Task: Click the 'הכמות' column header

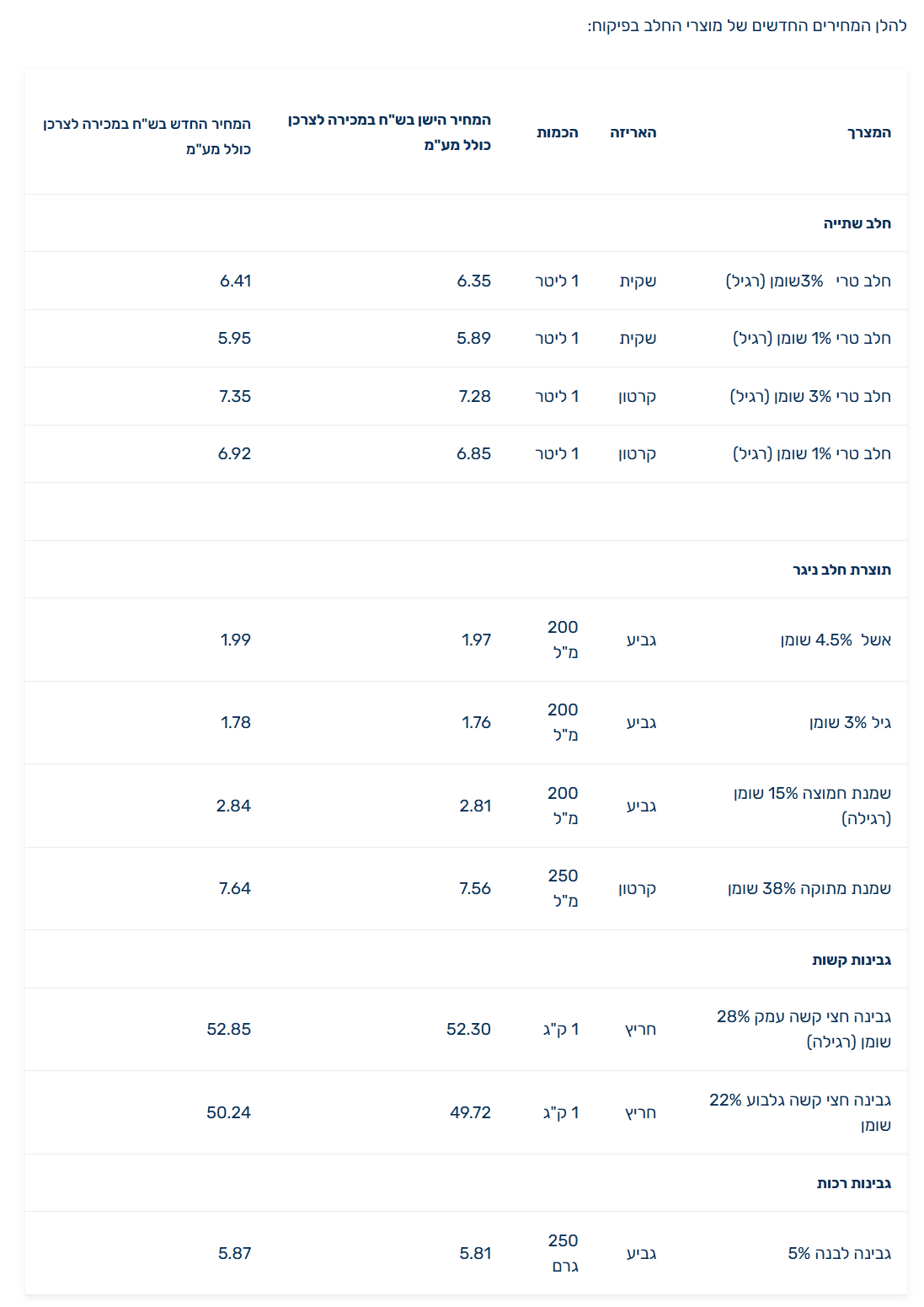Action: pyautogui.click(x=558, y=132)
